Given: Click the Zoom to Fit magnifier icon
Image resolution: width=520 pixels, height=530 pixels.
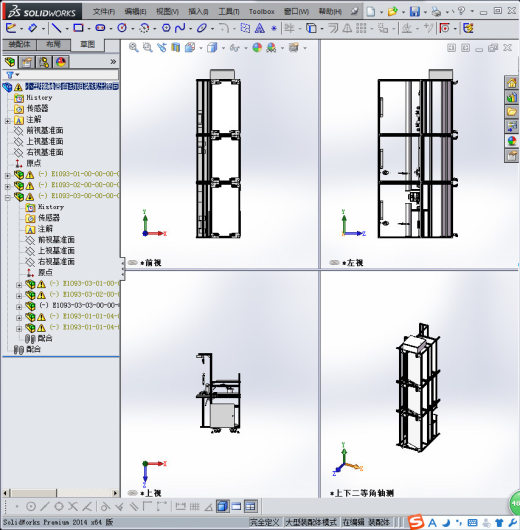Looking at the screenshot, I should 134,48.
